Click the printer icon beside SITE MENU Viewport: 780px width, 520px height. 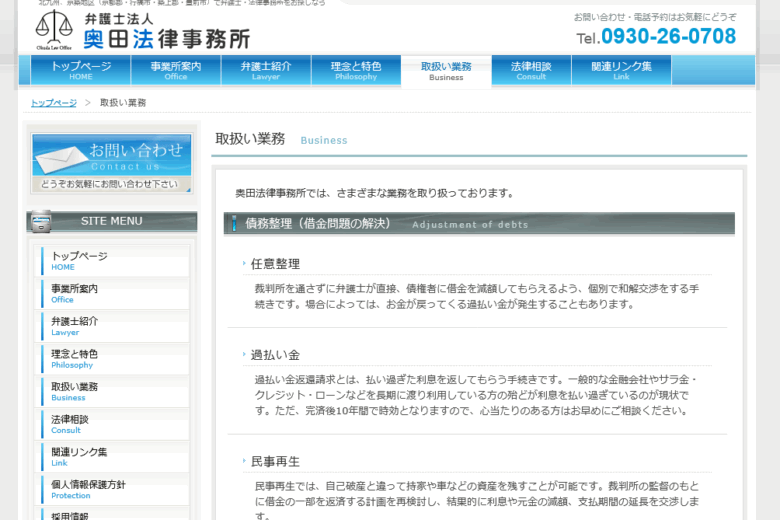(x=40, y=221)
